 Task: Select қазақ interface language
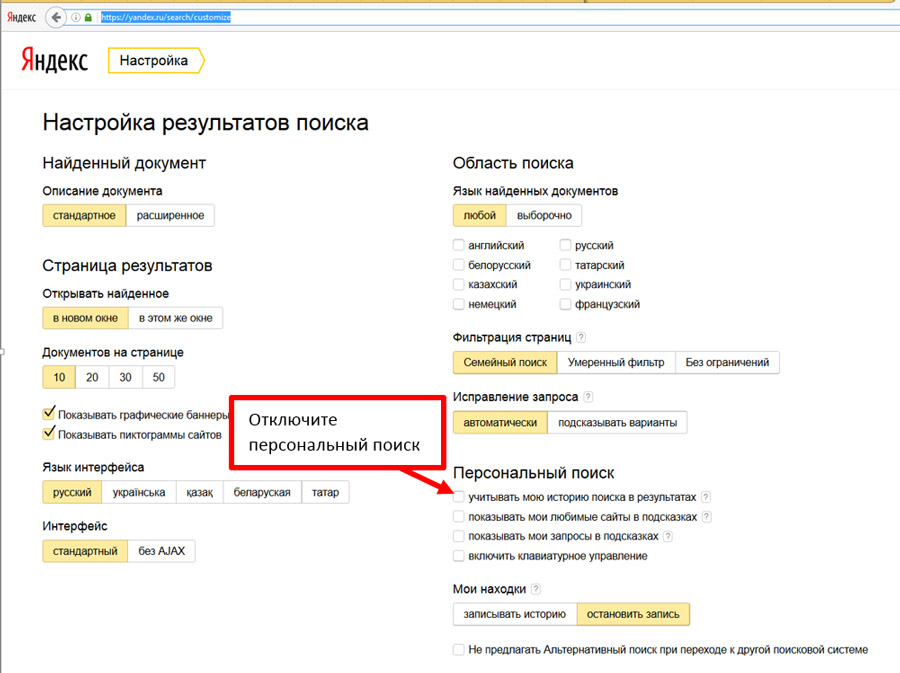[x=200, y=492]
